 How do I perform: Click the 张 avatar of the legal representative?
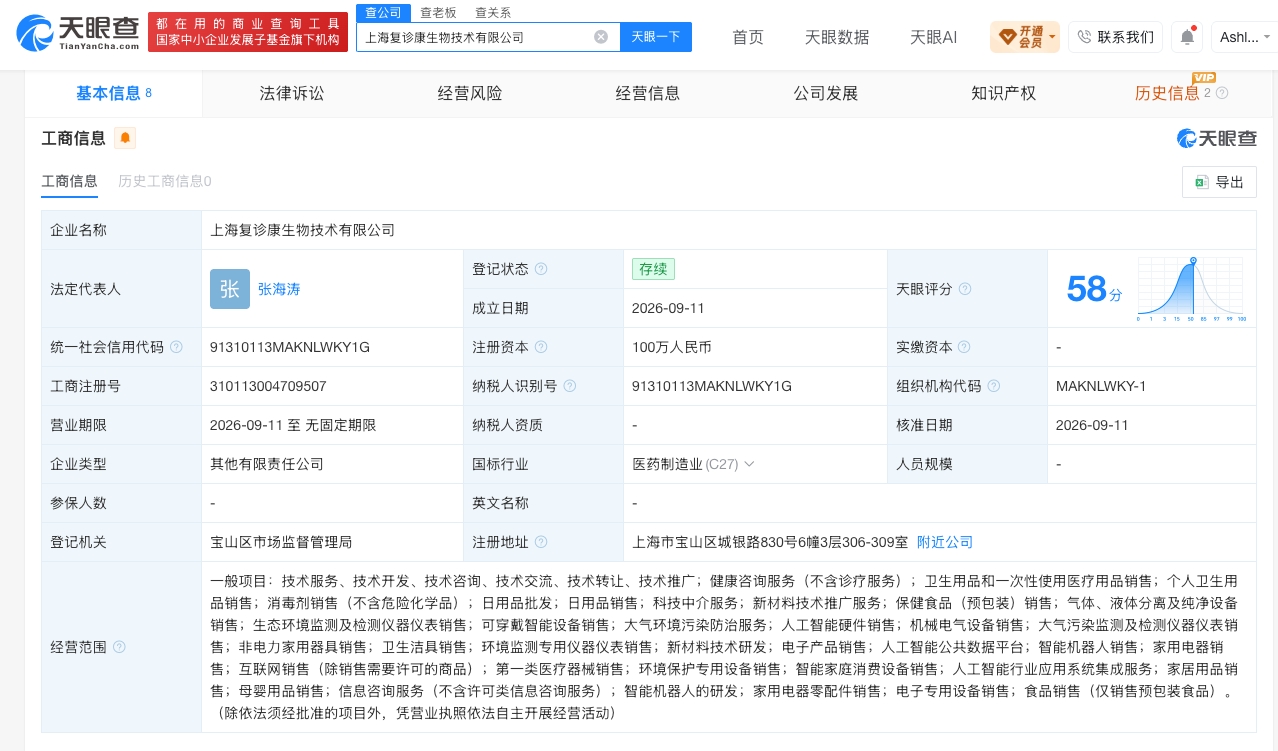[x=230, y=289]
